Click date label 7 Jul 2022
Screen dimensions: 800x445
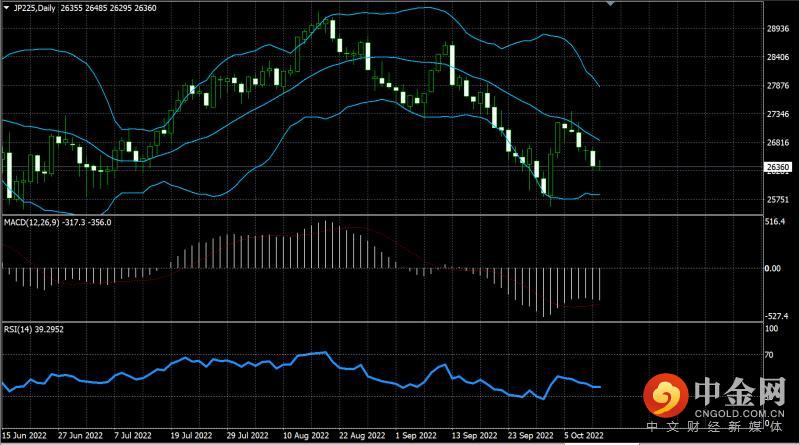tap(133, 435)
